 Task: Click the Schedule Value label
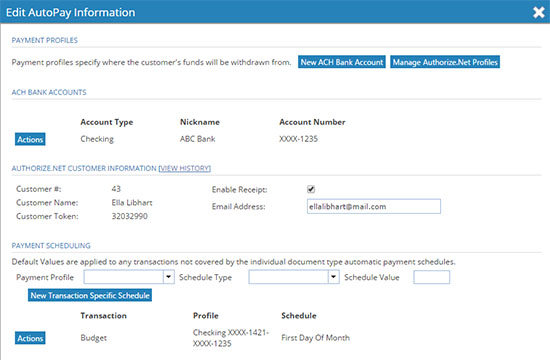coord(371,277)
